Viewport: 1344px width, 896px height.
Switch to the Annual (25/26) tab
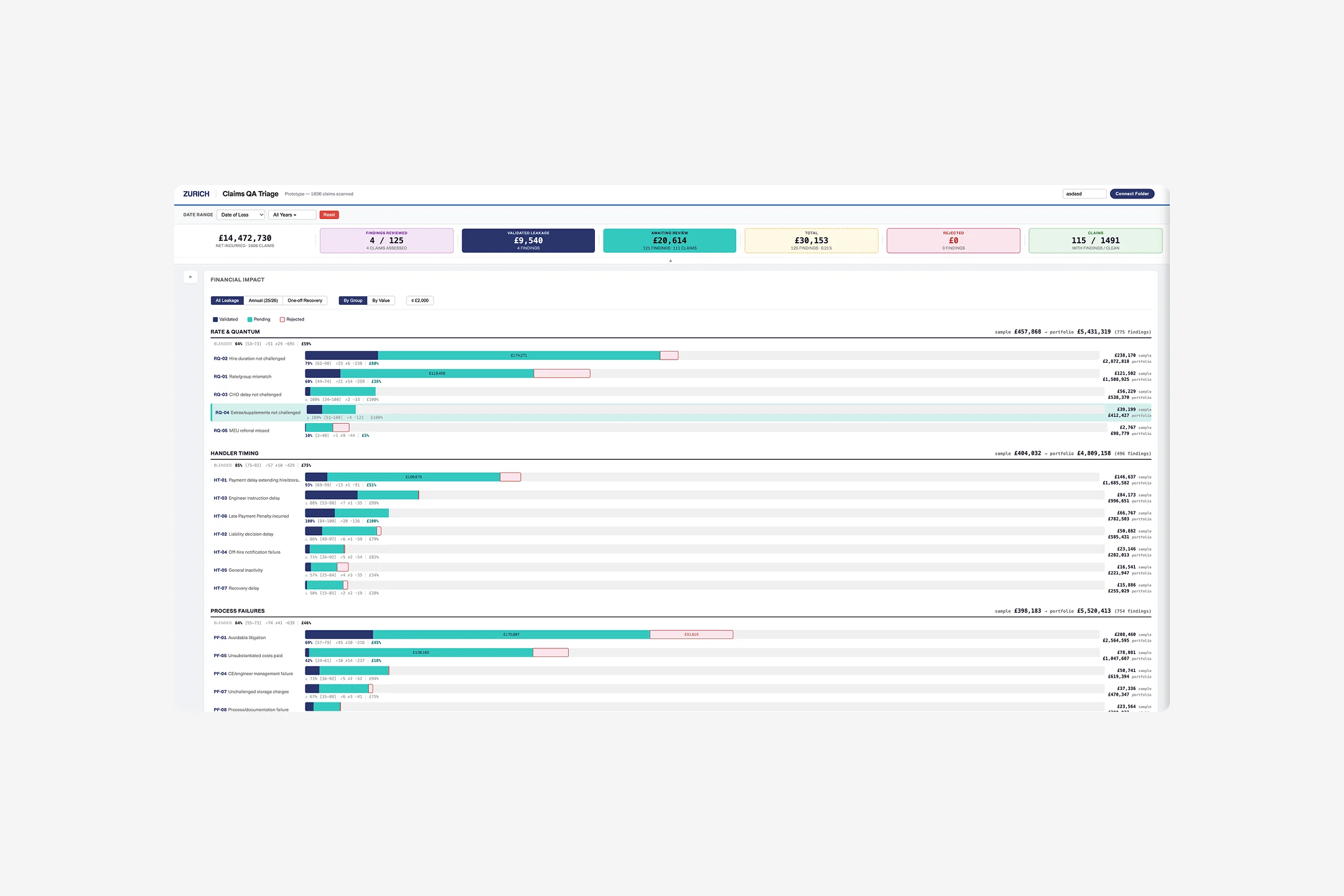click(263, 301)
